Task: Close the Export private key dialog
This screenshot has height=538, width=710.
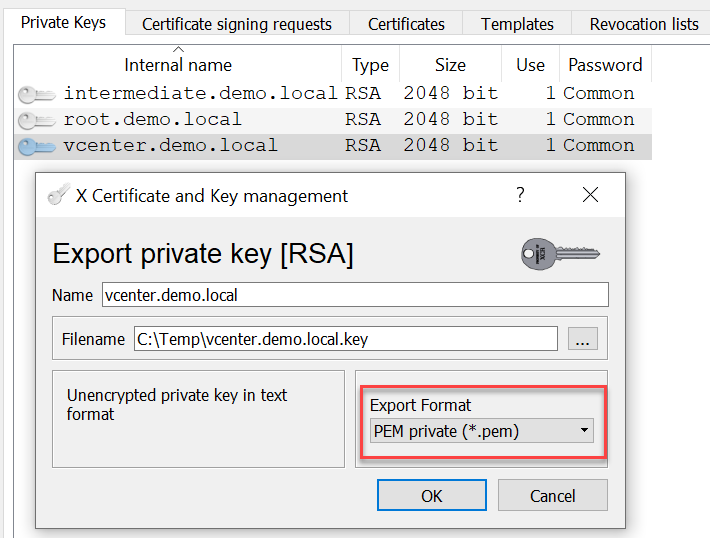Action: (x=590, y=195)
